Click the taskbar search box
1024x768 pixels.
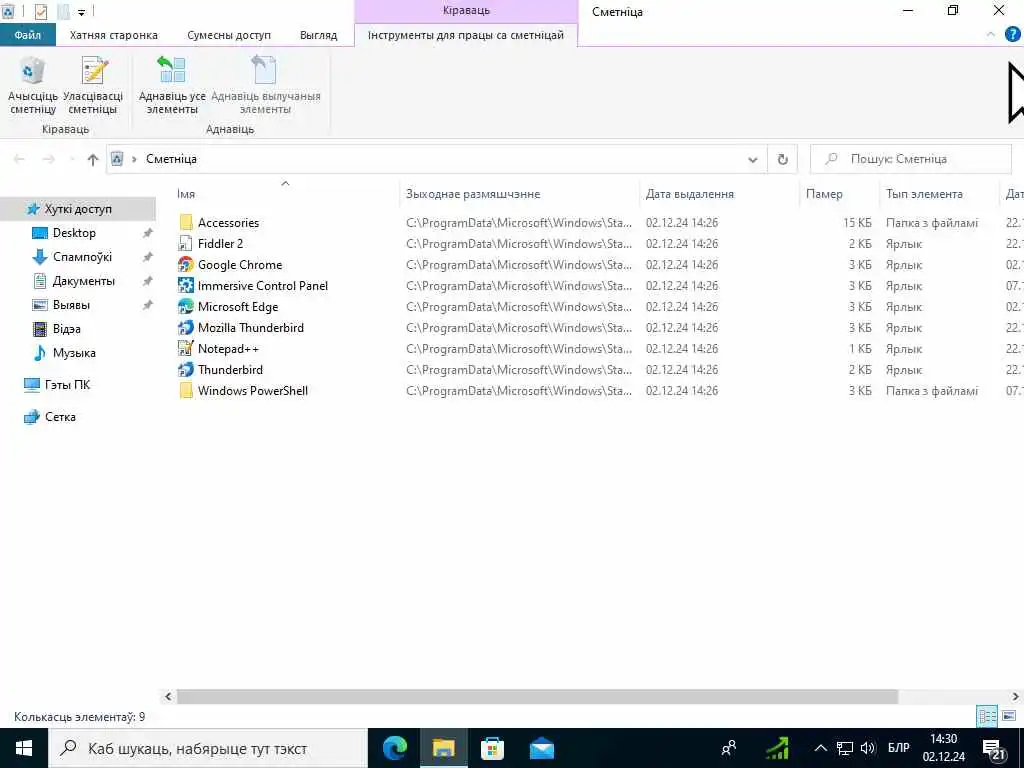[x=208, y=748]
